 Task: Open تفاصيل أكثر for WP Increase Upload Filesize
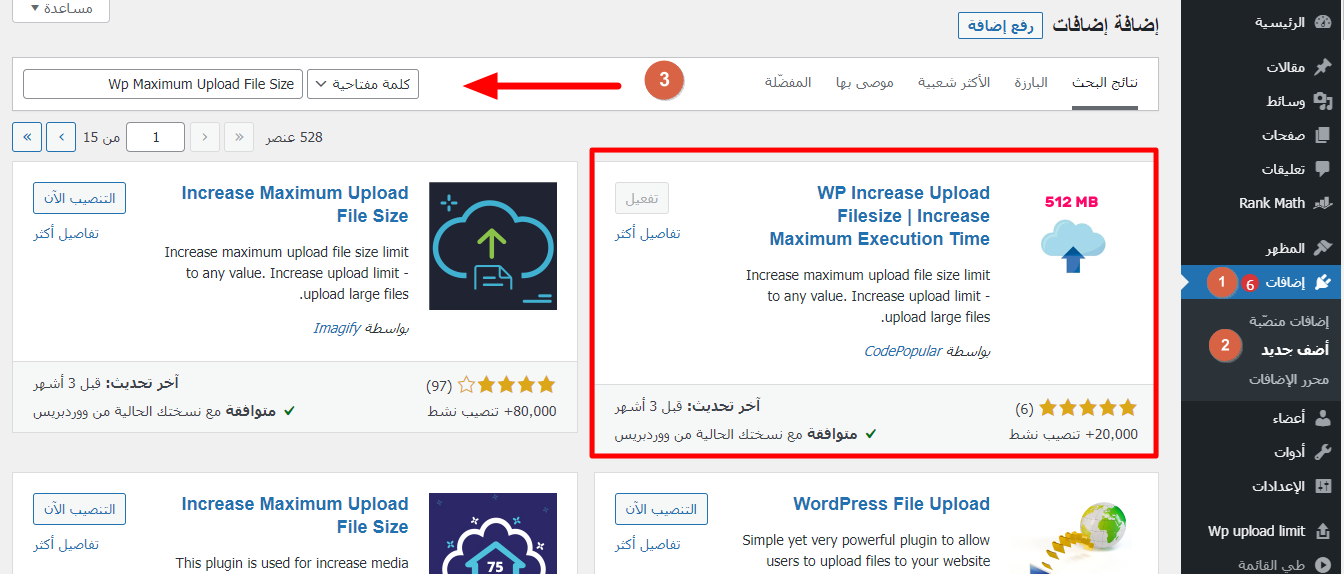click(647, 233)
